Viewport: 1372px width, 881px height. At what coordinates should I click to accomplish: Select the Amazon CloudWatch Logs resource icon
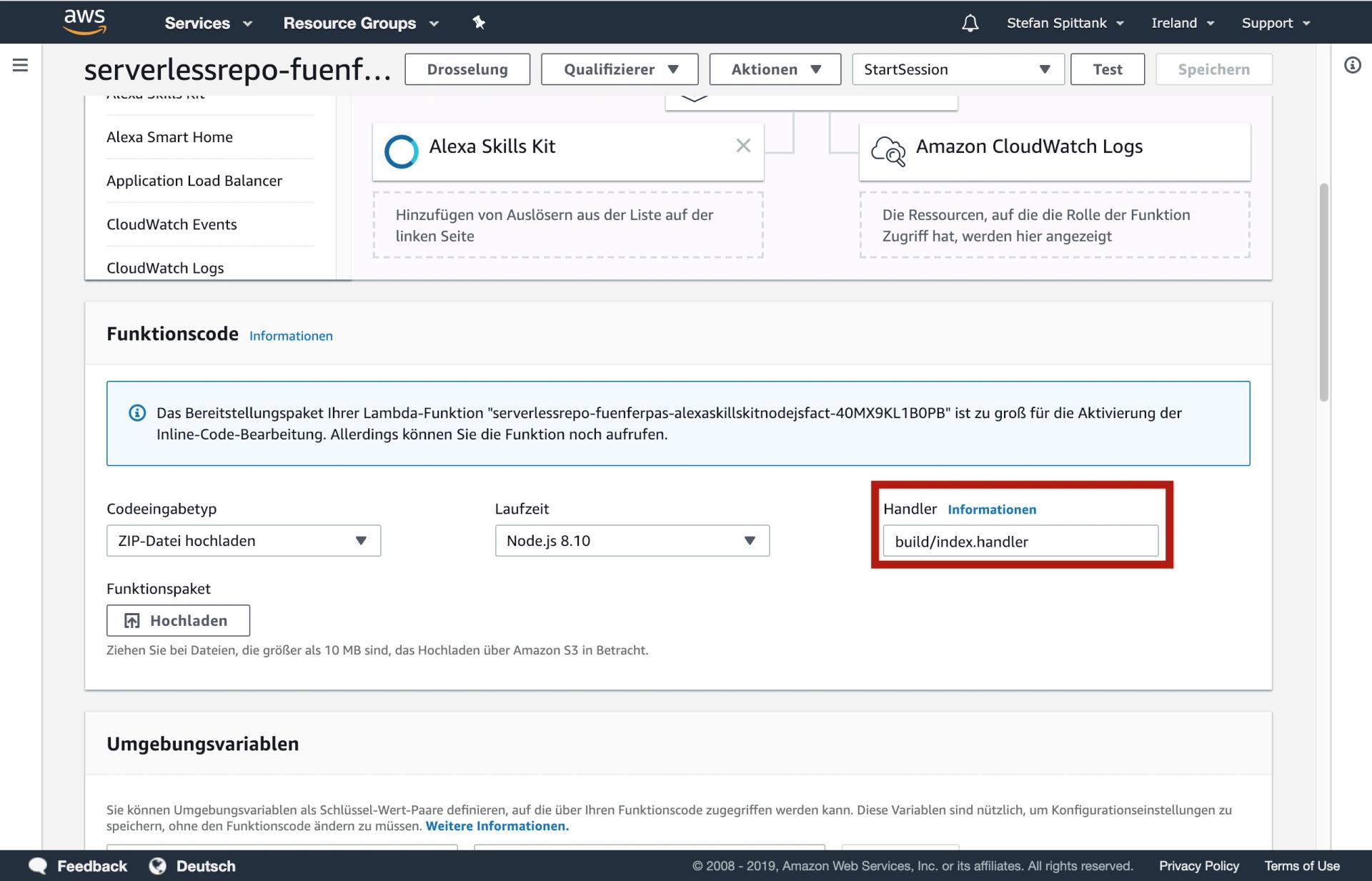pyautogui.click(x=888, y=150)
